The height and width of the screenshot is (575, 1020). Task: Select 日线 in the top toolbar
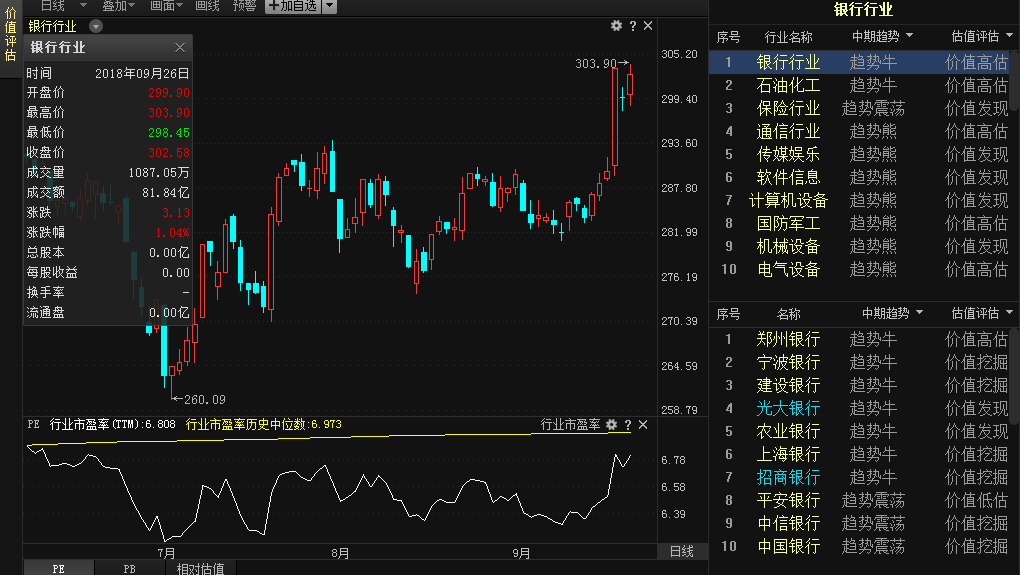(x=52, y=6)
